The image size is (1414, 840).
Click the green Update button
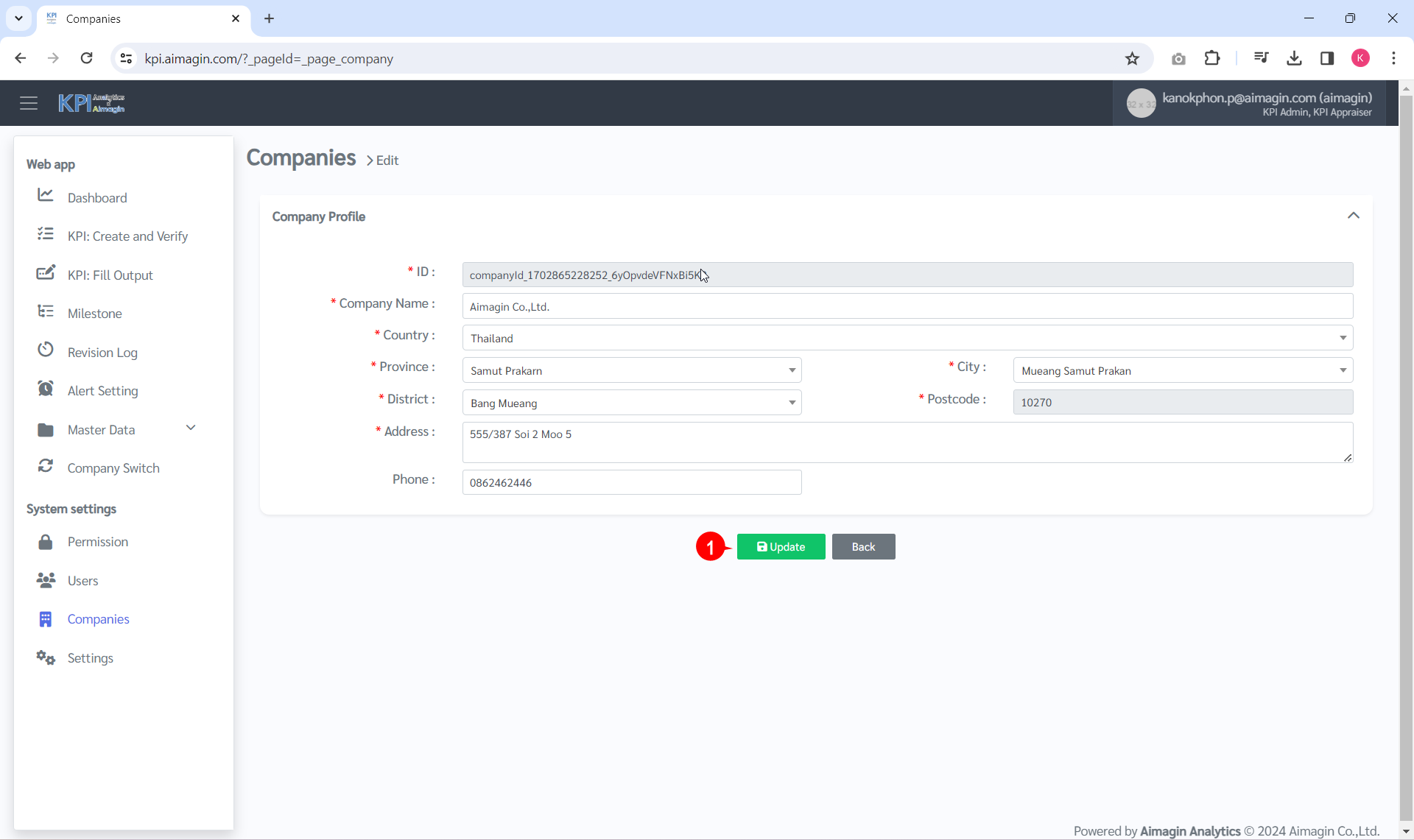(781, 547)
